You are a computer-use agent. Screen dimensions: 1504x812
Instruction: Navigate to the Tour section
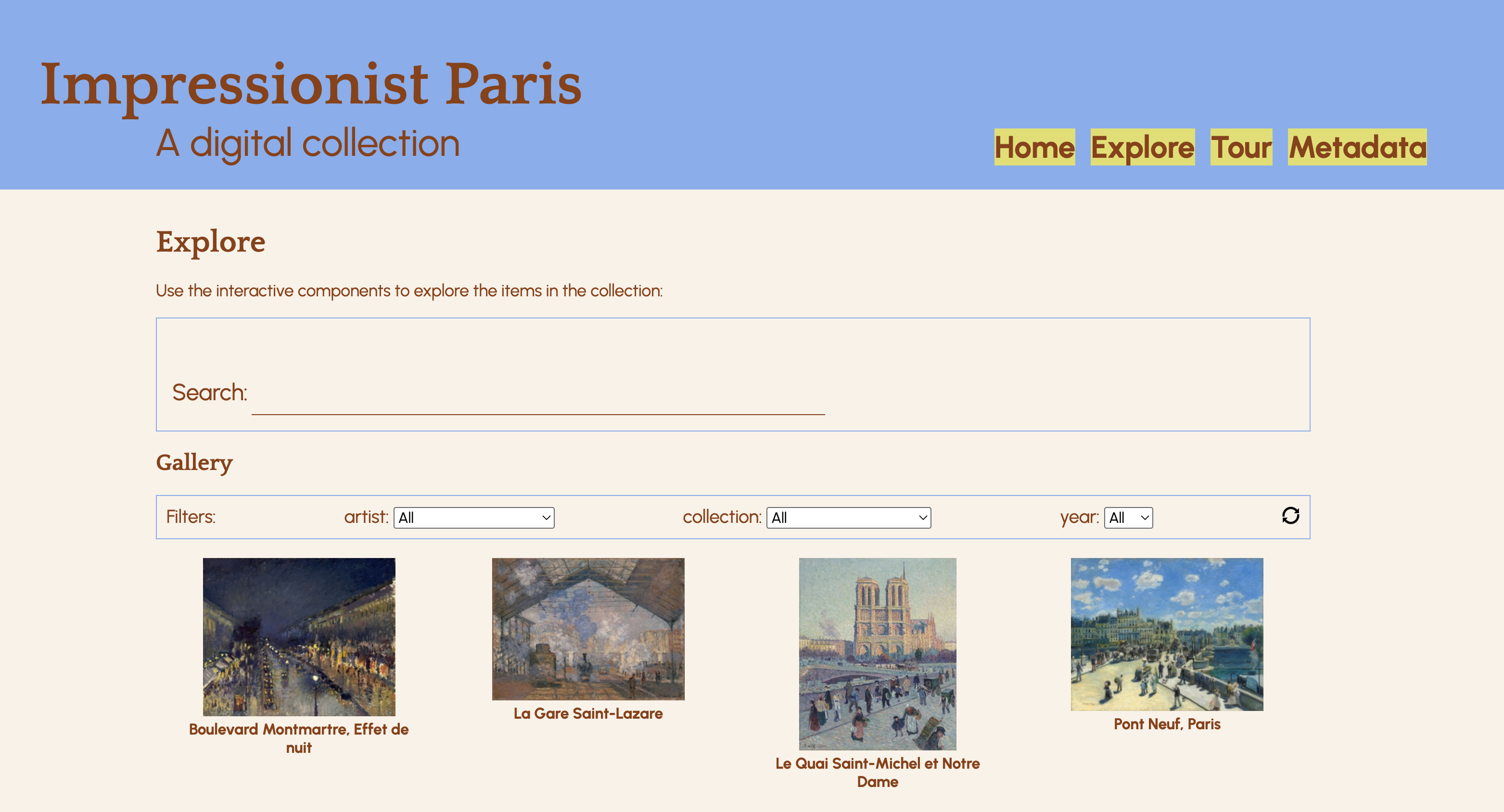1241,147
